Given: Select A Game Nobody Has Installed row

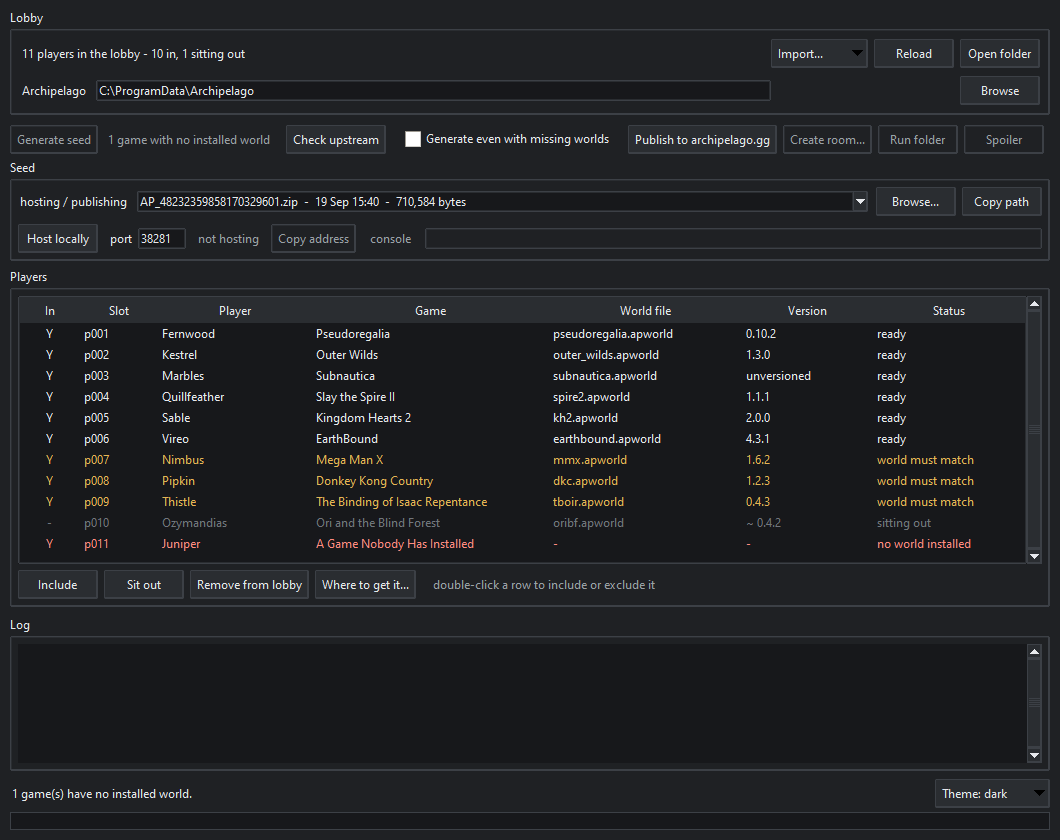Looking at the screenshot, I should pyautogui.click(x=522, y=543).
